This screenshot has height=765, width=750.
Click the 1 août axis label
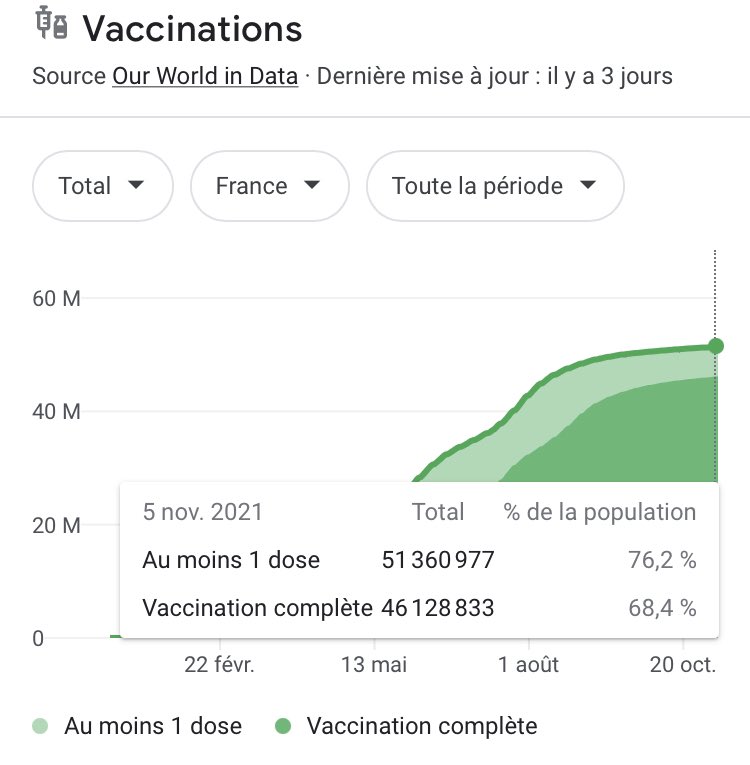[x=528, y=664]
